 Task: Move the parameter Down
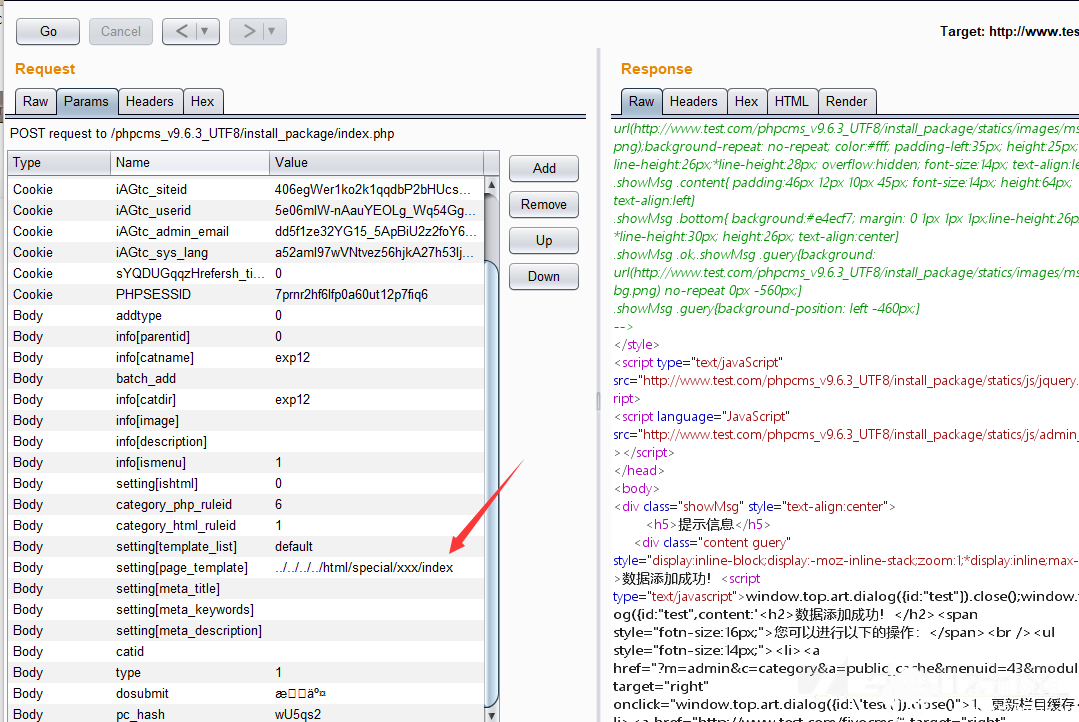(544, 276)
